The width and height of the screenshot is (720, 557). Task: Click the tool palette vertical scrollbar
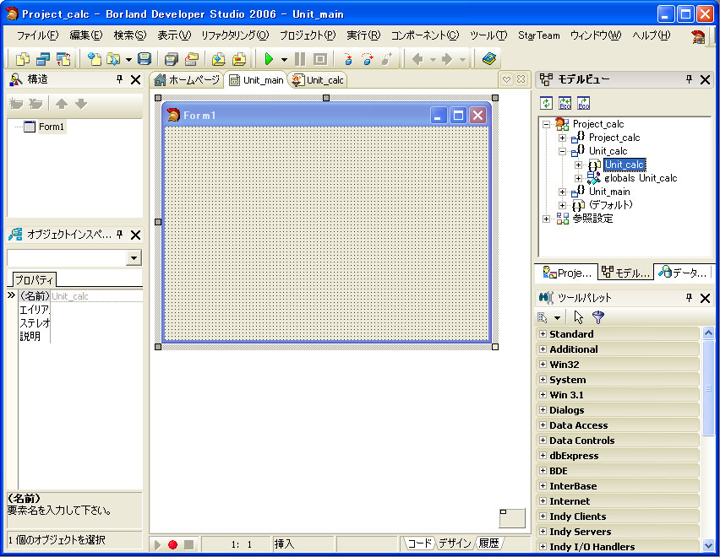tap(709, 440)
